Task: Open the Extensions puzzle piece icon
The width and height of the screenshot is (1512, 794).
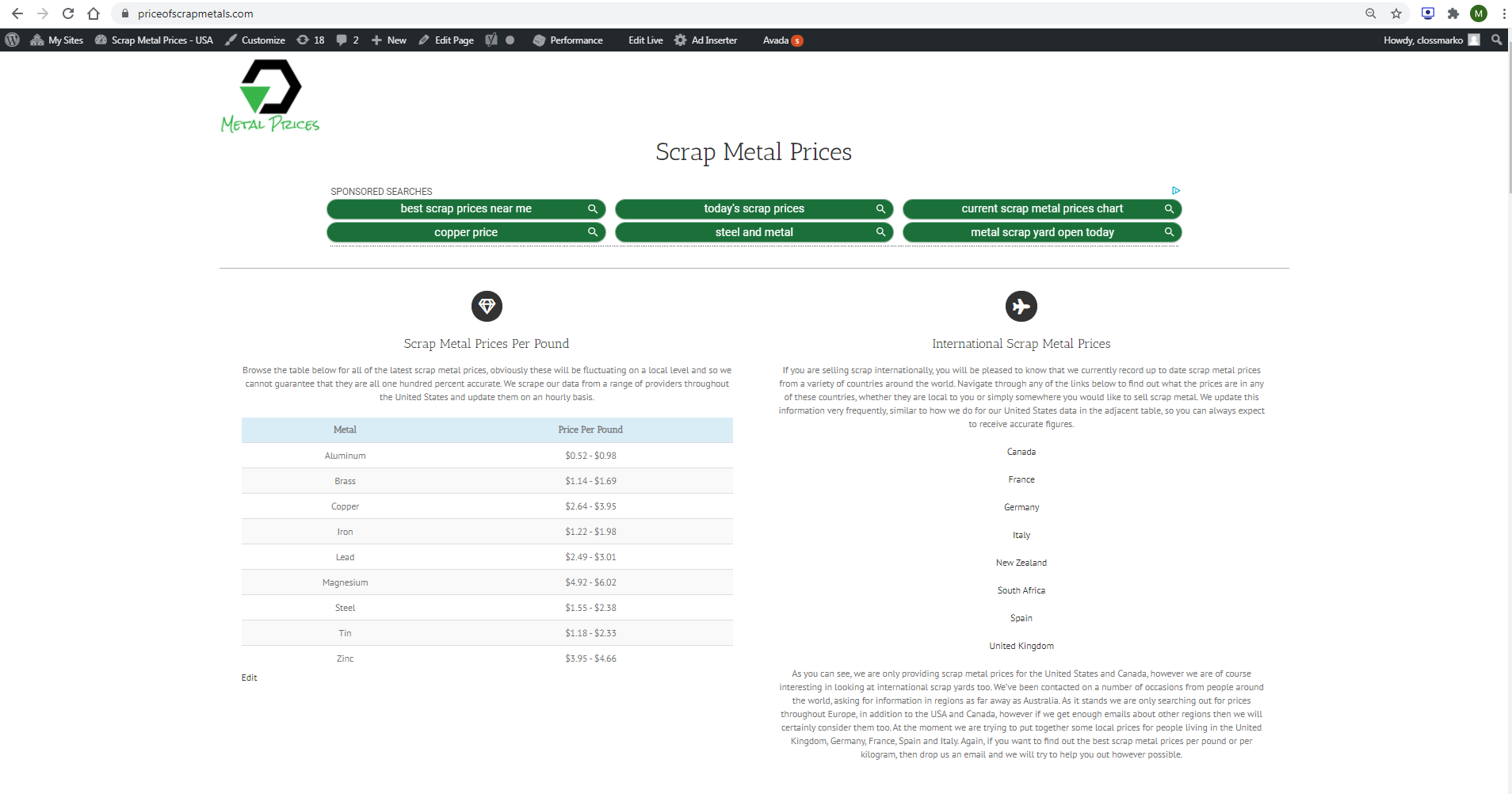Action: pos(1453,13)
